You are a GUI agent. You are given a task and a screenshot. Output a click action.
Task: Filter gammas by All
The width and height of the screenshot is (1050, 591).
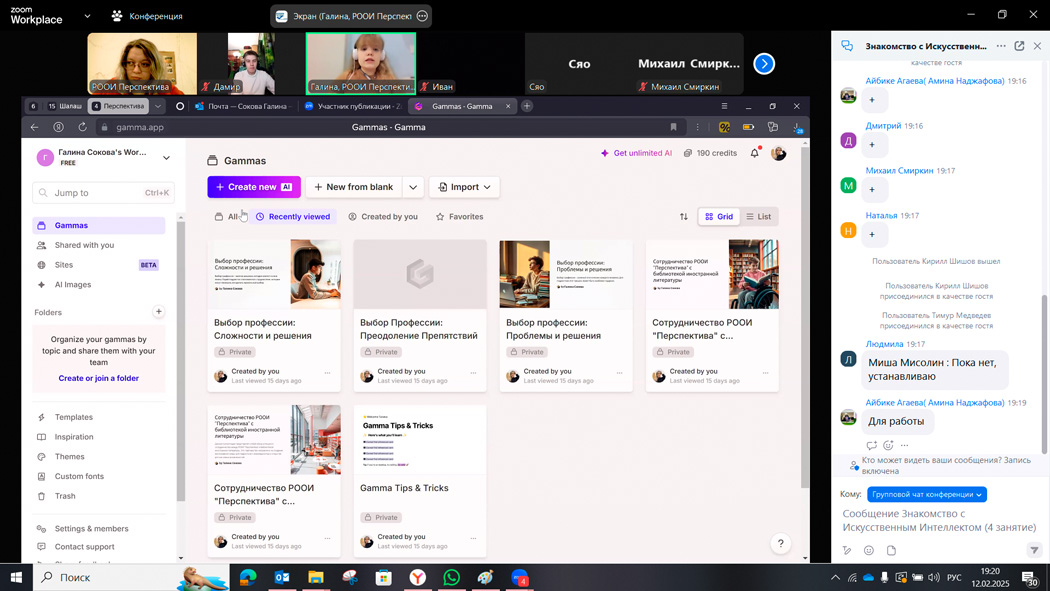click(226, 217)
